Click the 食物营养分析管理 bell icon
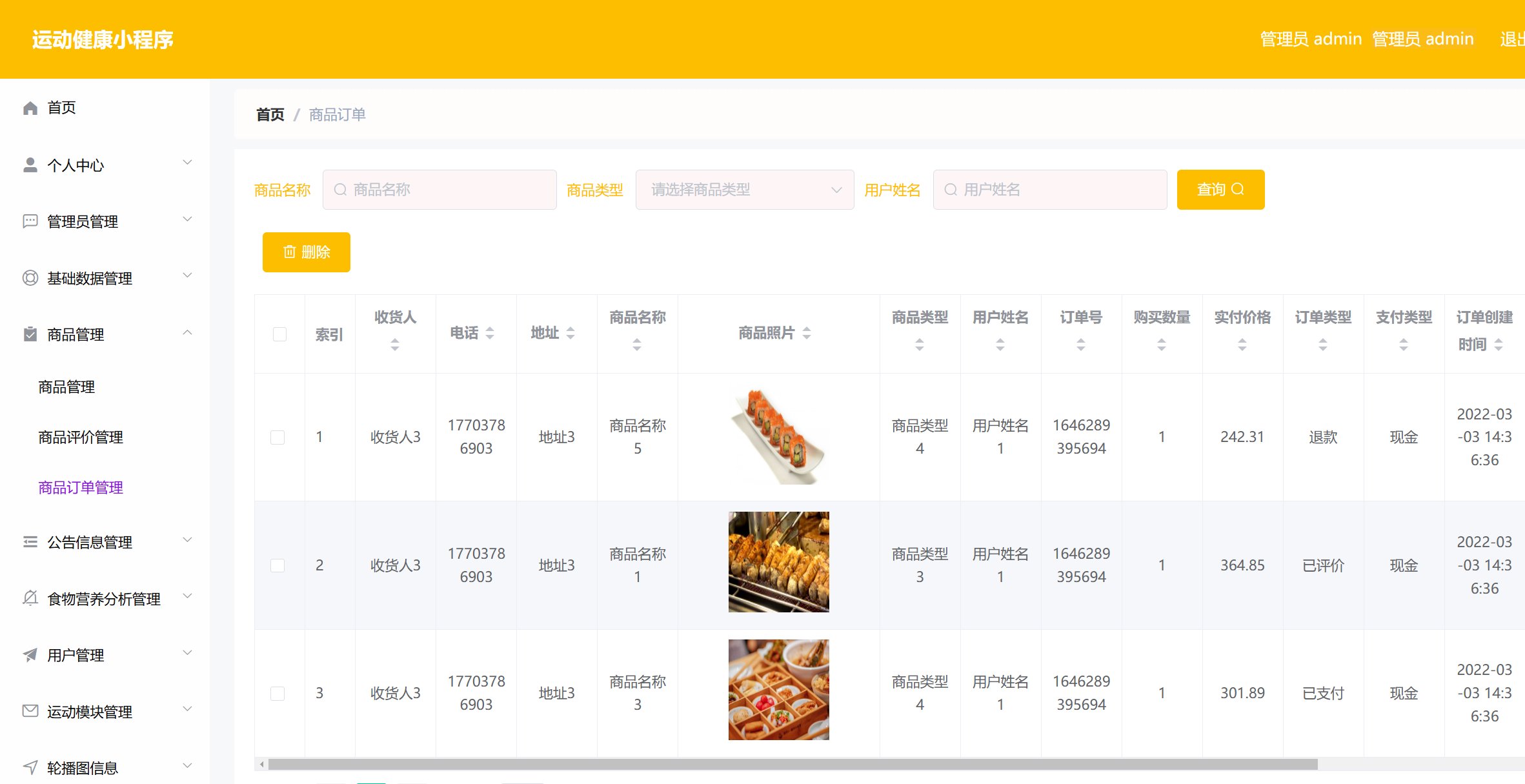 (30, 598)
